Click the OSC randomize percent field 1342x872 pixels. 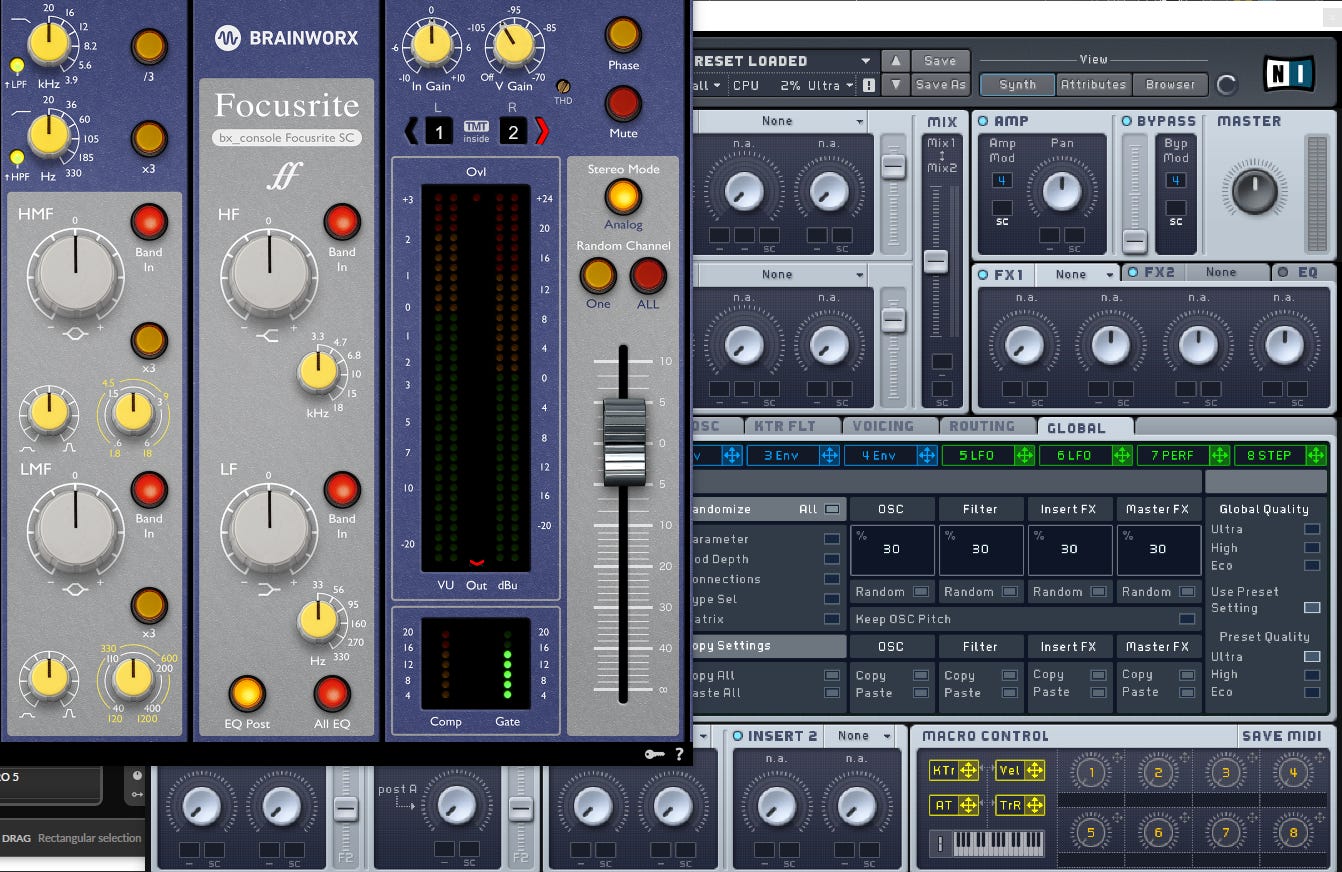click(892, 550)
